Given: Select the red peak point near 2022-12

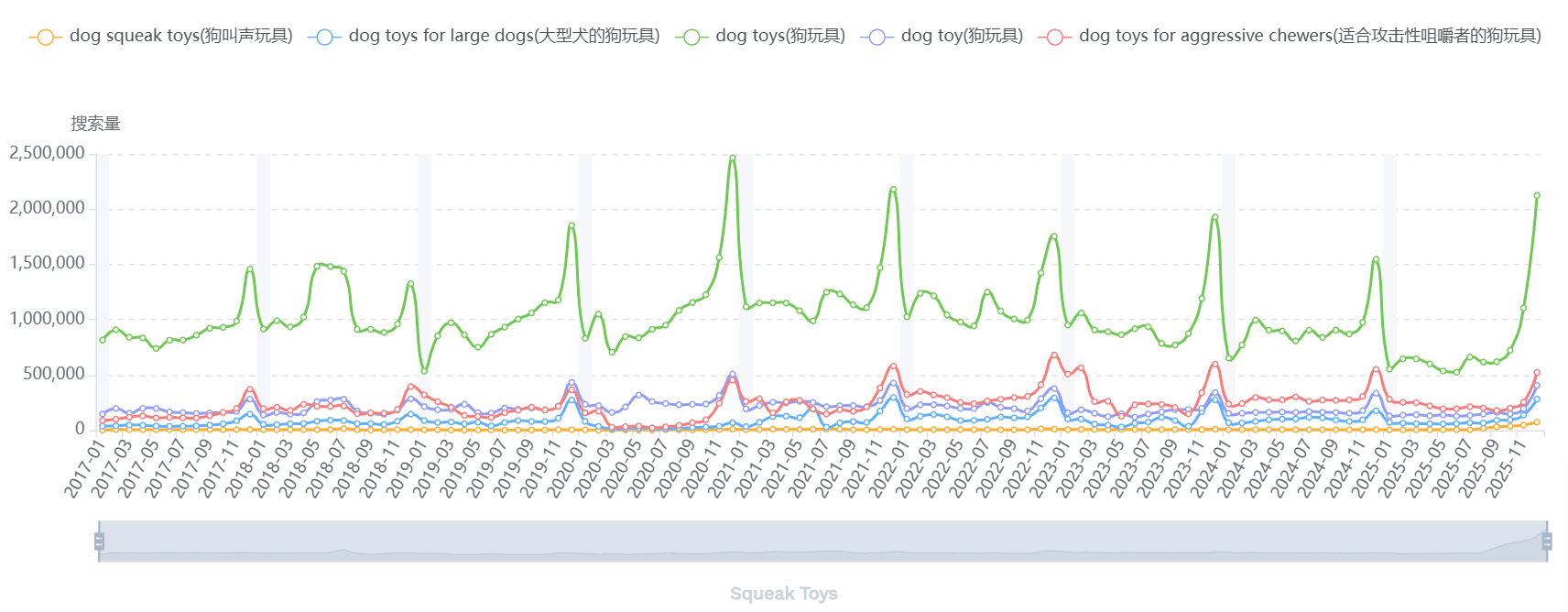Looking at the screenshot, I should pos(1054,355).
